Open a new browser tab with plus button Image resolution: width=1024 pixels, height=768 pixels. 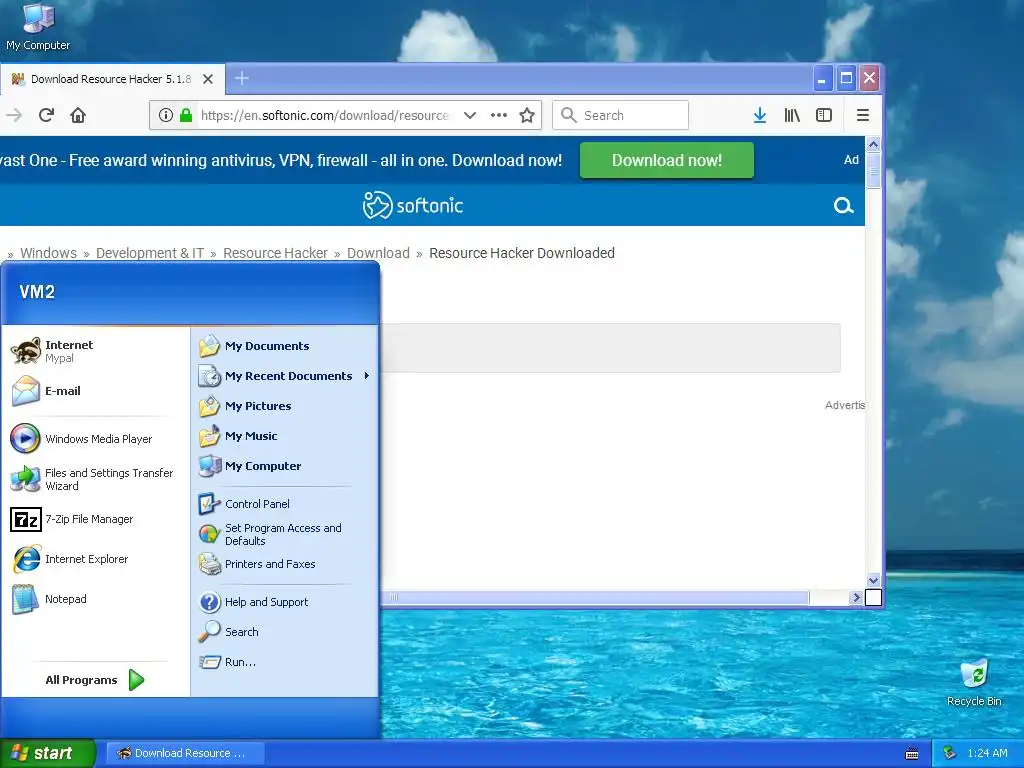pos(242,78)
